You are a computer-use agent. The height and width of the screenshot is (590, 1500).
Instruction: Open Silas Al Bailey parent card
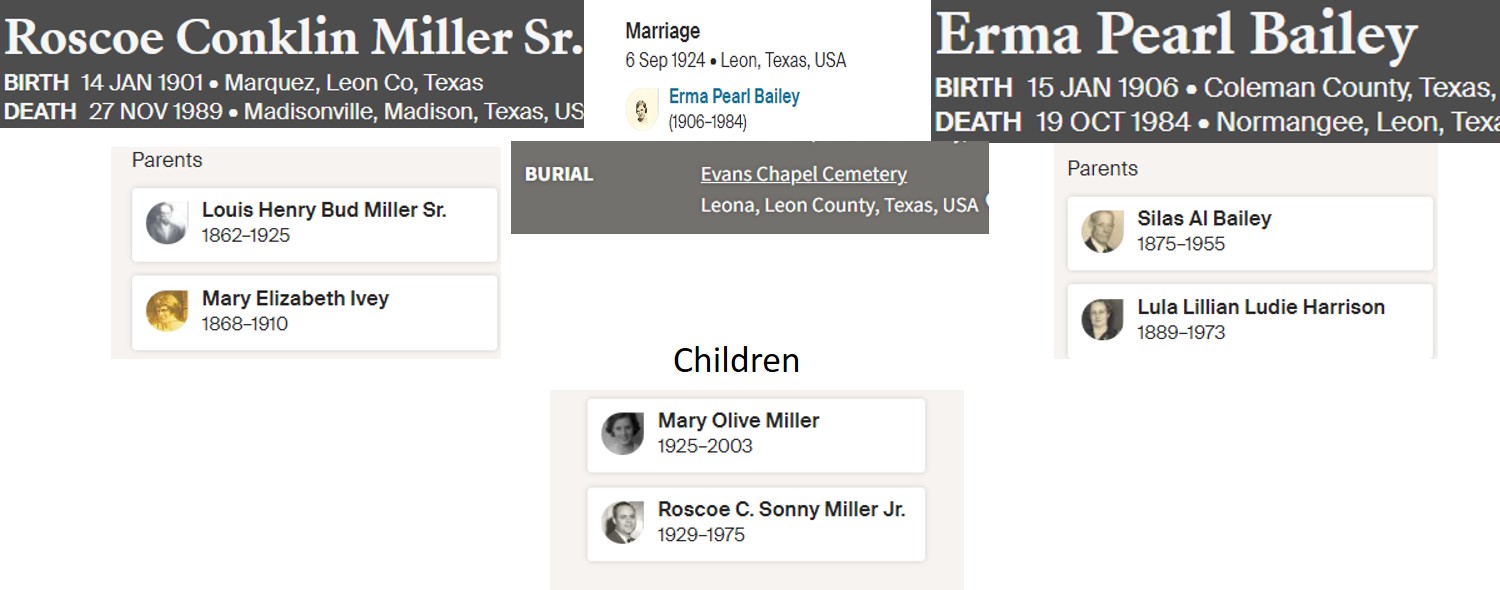tap(1250, 233)
